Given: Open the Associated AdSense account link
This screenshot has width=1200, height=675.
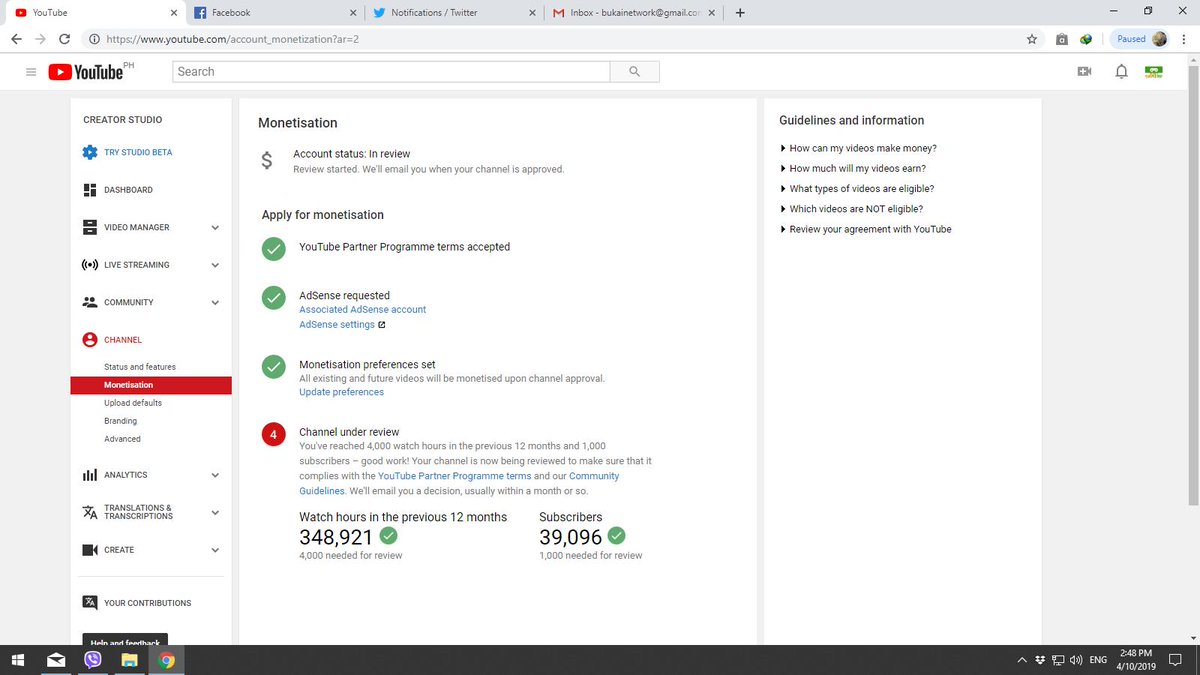Looking at the screenshot, I should pyautogui.click(x=362, y=310).
